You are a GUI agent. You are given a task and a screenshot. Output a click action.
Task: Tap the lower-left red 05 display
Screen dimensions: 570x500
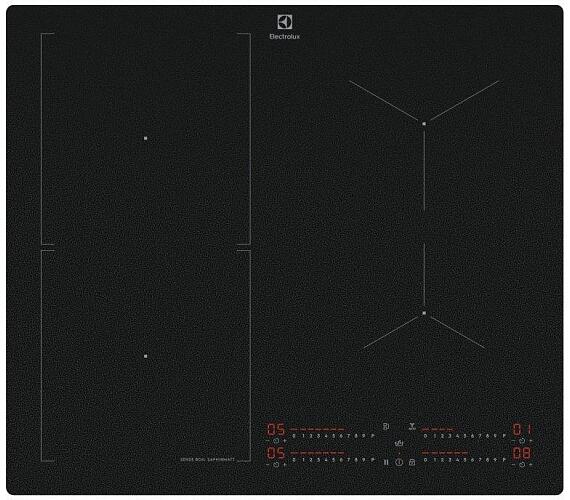click(x=276, y=453)
